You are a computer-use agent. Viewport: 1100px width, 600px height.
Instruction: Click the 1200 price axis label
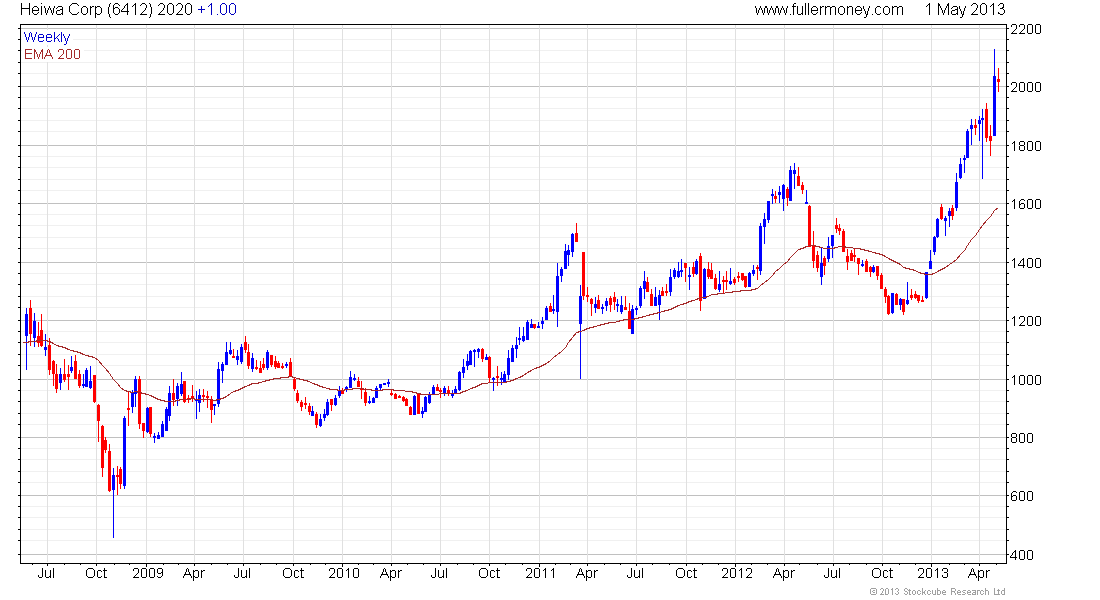point(1026,321)
